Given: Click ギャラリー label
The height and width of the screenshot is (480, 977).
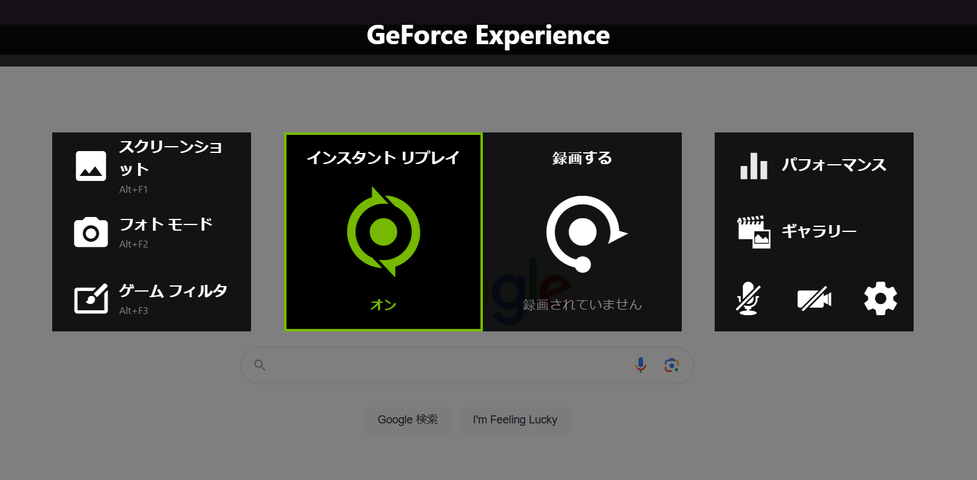Looking at the screenshot, I should click(x=819, y=231).
